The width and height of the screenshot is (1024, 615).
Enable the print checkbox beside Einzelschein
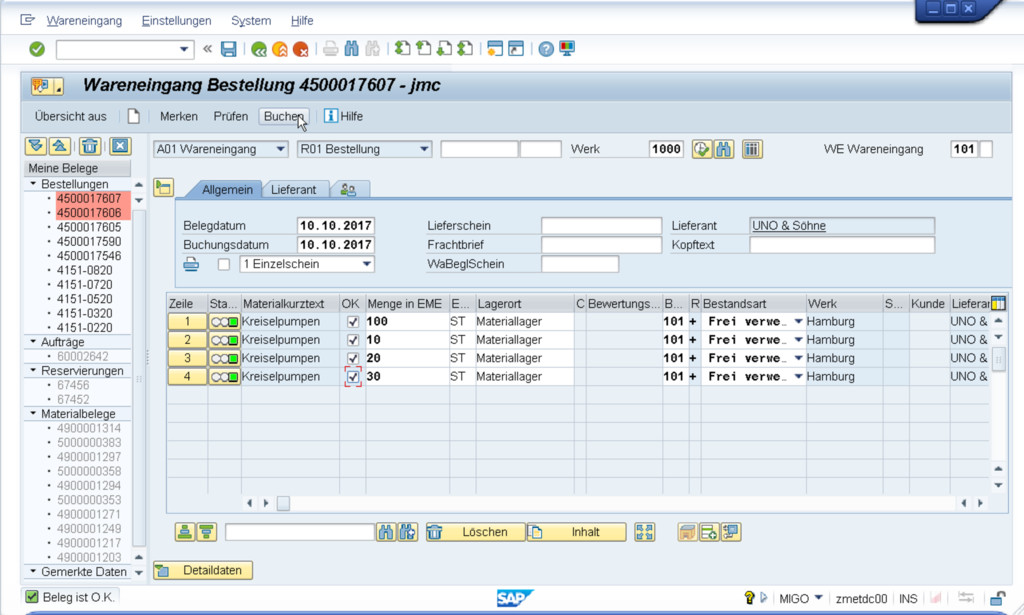pyautogui.click(x=224, y=264)
